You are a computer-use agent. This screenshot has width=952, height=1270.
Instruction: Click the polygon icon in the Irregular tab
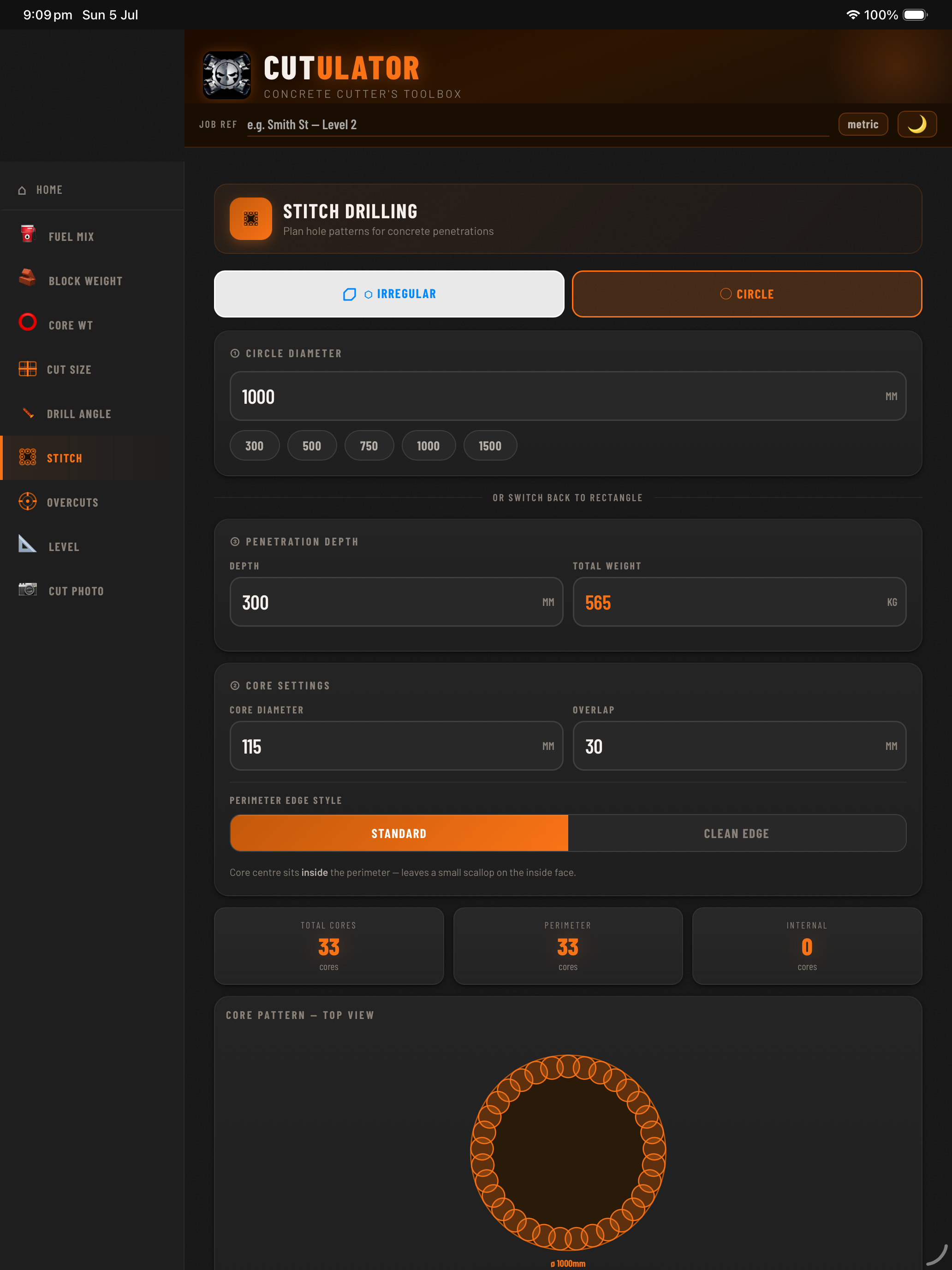coord(349,294)
